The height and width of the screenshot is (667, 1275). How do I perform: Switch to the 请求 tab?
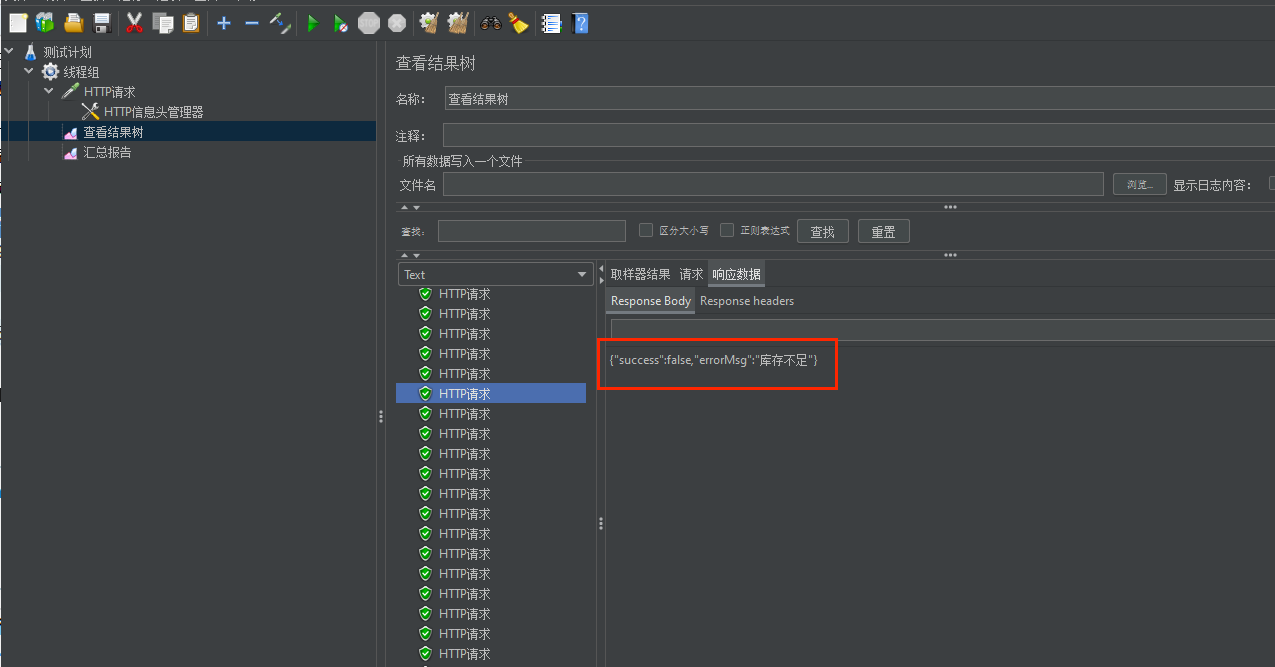coord(691,274)
